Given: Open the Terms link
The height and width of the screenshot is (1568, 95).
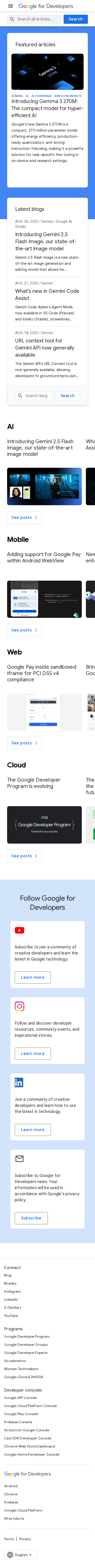Looking at the screenshot, I should click(x=9, y=1539).
